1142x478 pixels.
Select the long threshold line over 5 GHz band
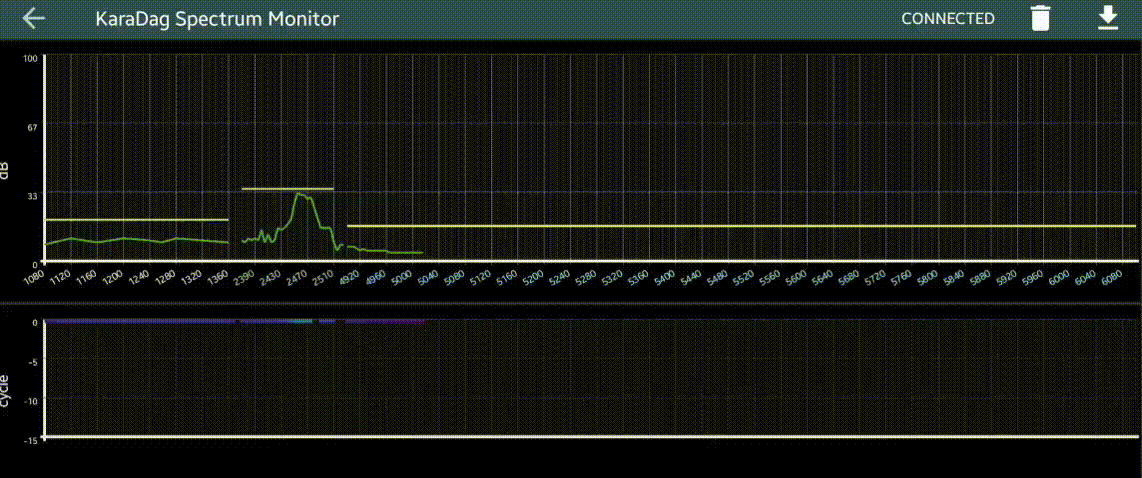[740, 226]
